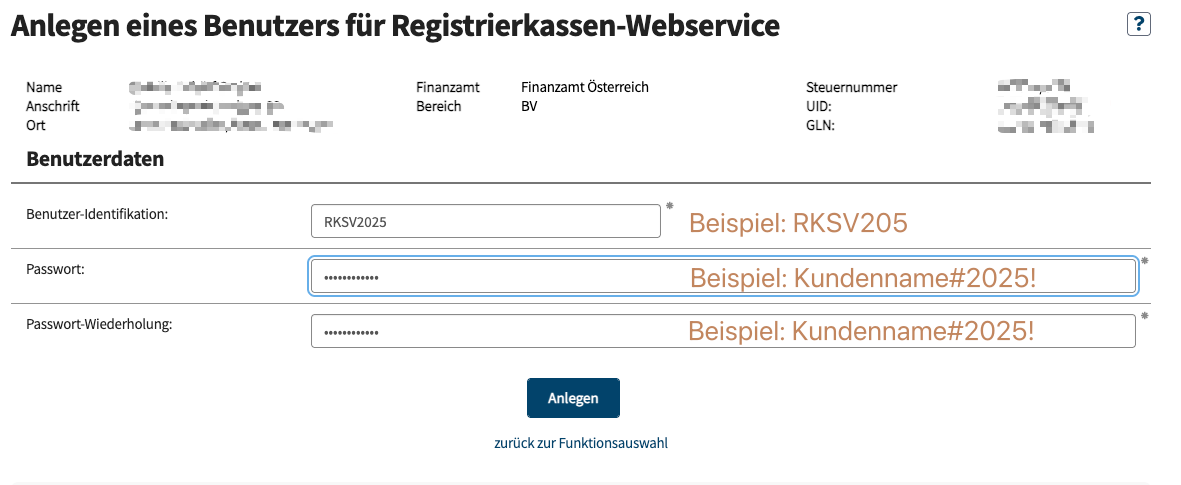Screen dimensions: 1181x485
Task: Click the Anlegen button
Action: pyautogui.click(x=573, y=398)
